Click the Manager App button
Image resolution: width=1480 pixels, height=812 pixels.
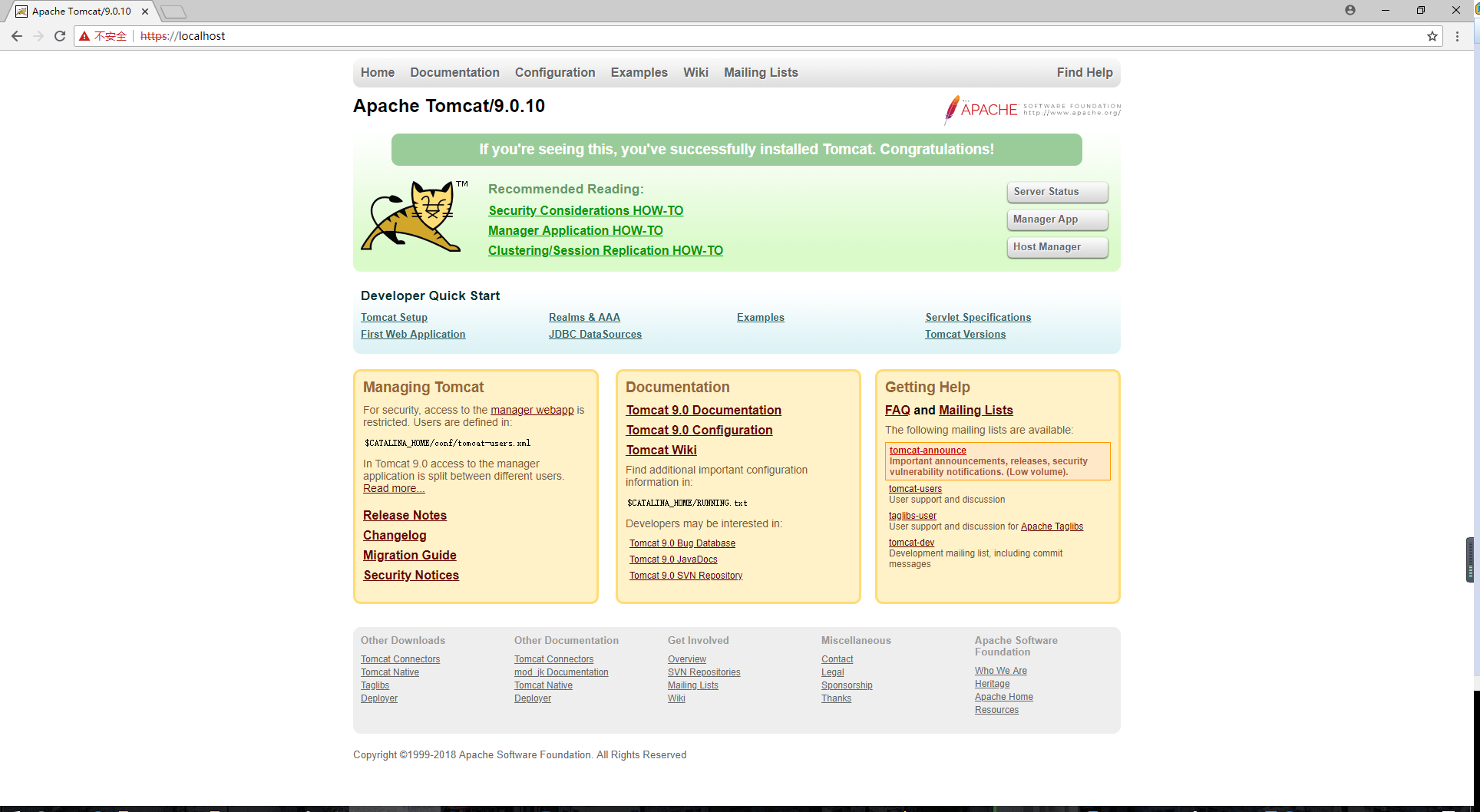click(1057, 220)
